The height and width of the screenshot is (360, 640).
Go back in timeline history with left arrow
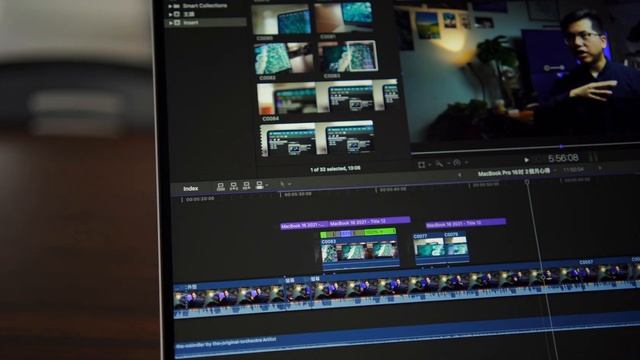[460, 174]
